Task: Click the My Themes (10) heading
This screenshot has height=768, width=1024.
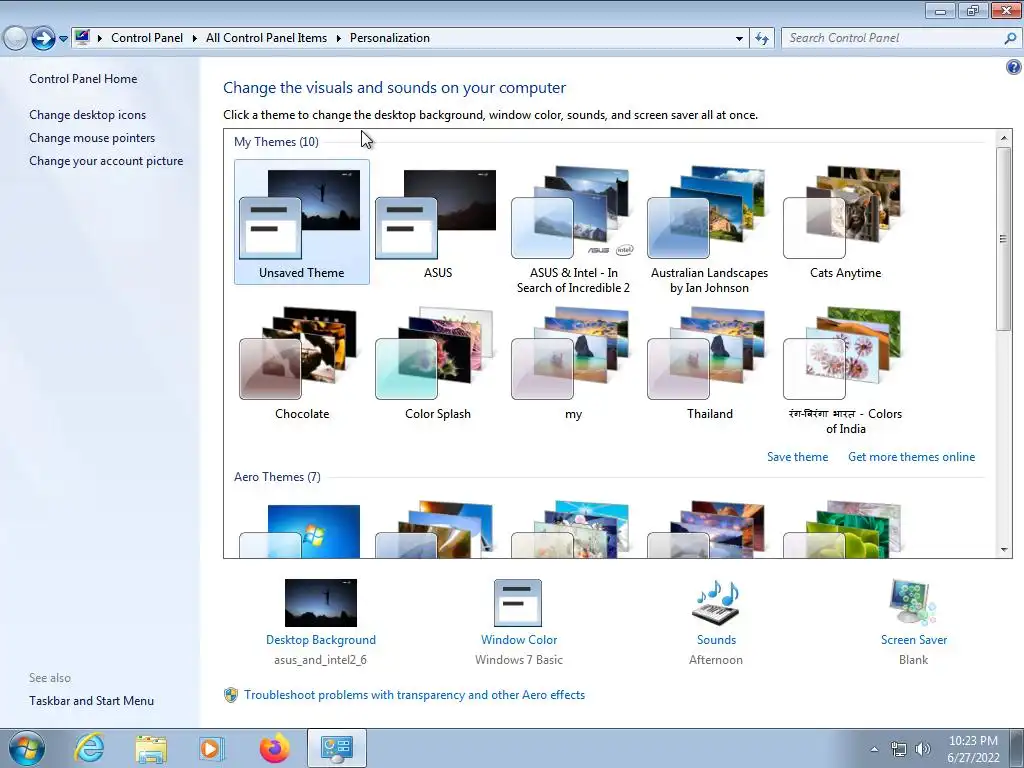Action: [x=276, y=142]
